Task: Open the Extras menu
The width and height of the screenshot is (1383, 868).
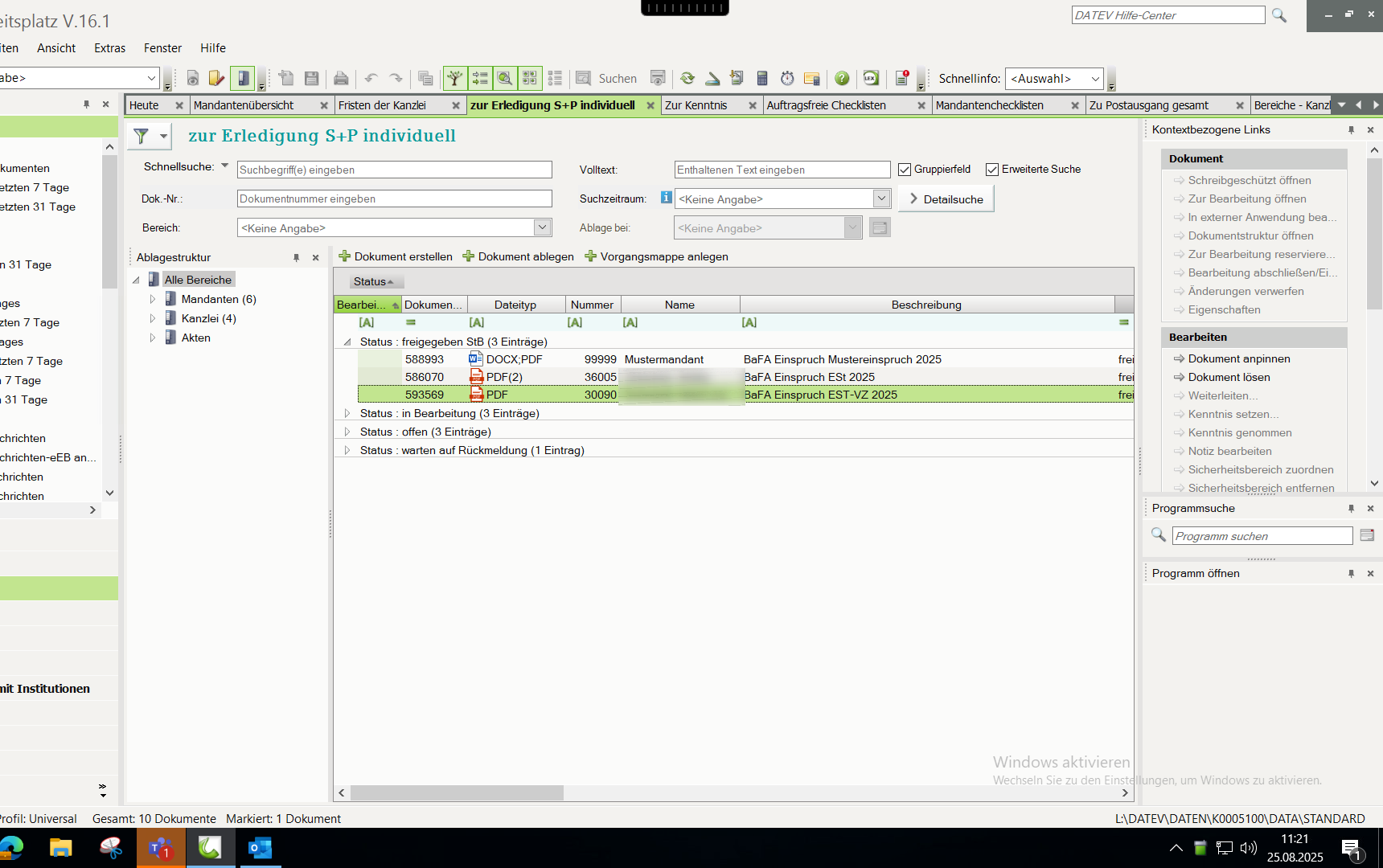Action: (109, 48)
